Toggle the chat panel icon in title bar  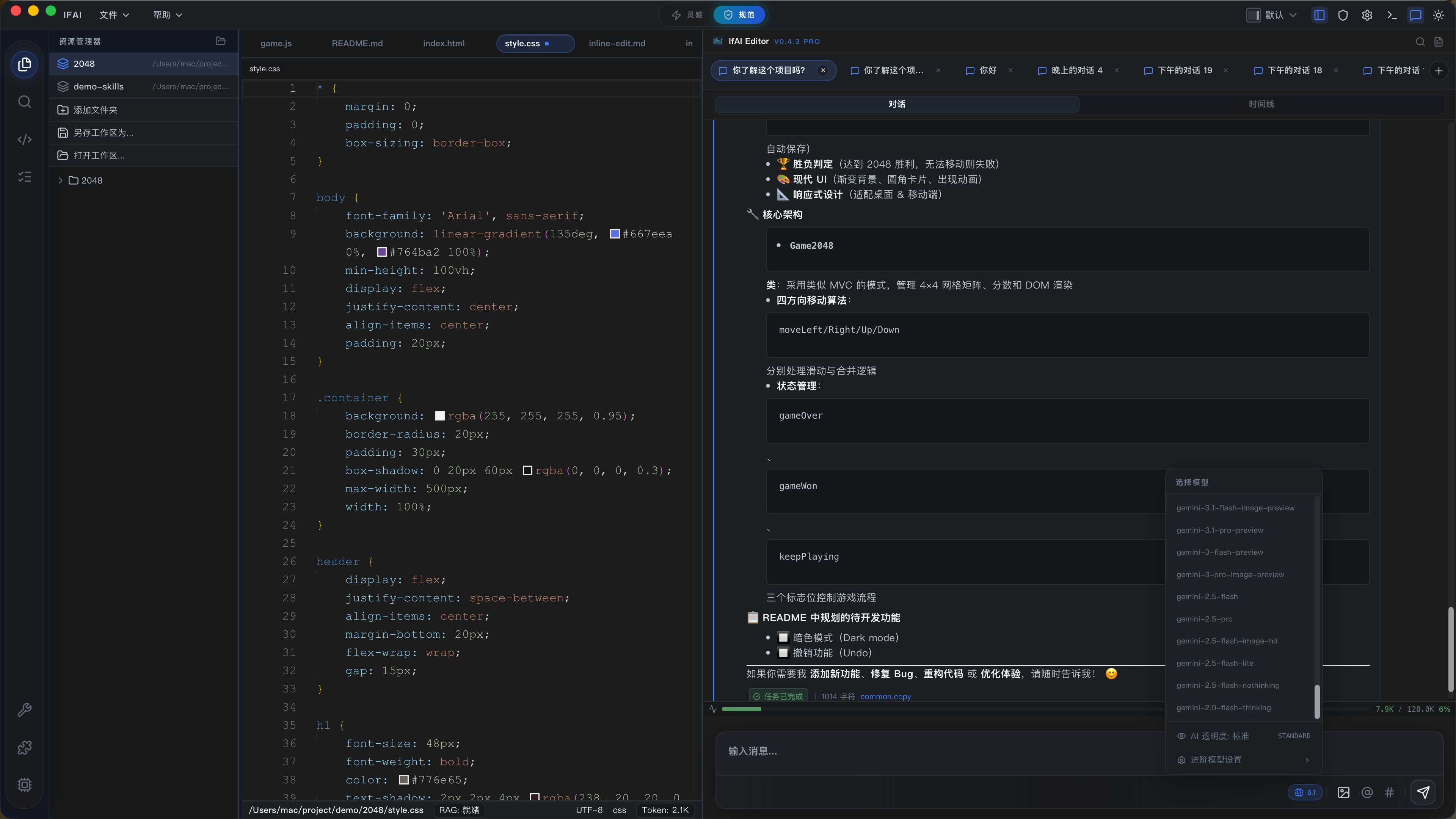1415,15
